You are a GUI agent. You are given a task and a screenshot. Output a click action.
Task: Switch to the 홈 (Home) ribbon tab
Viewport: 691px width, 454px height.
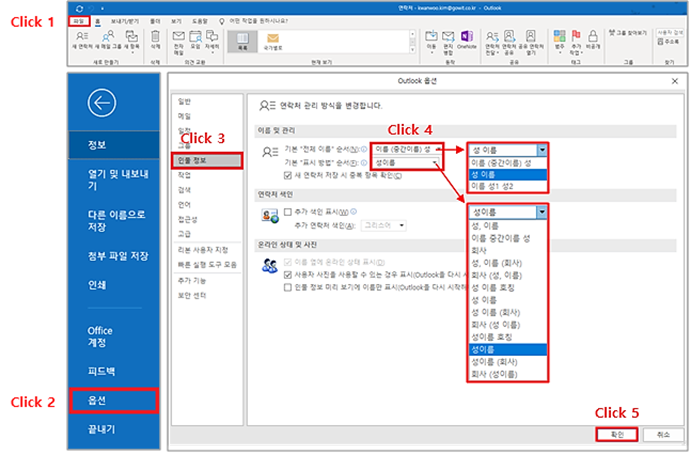pos(97,21)
